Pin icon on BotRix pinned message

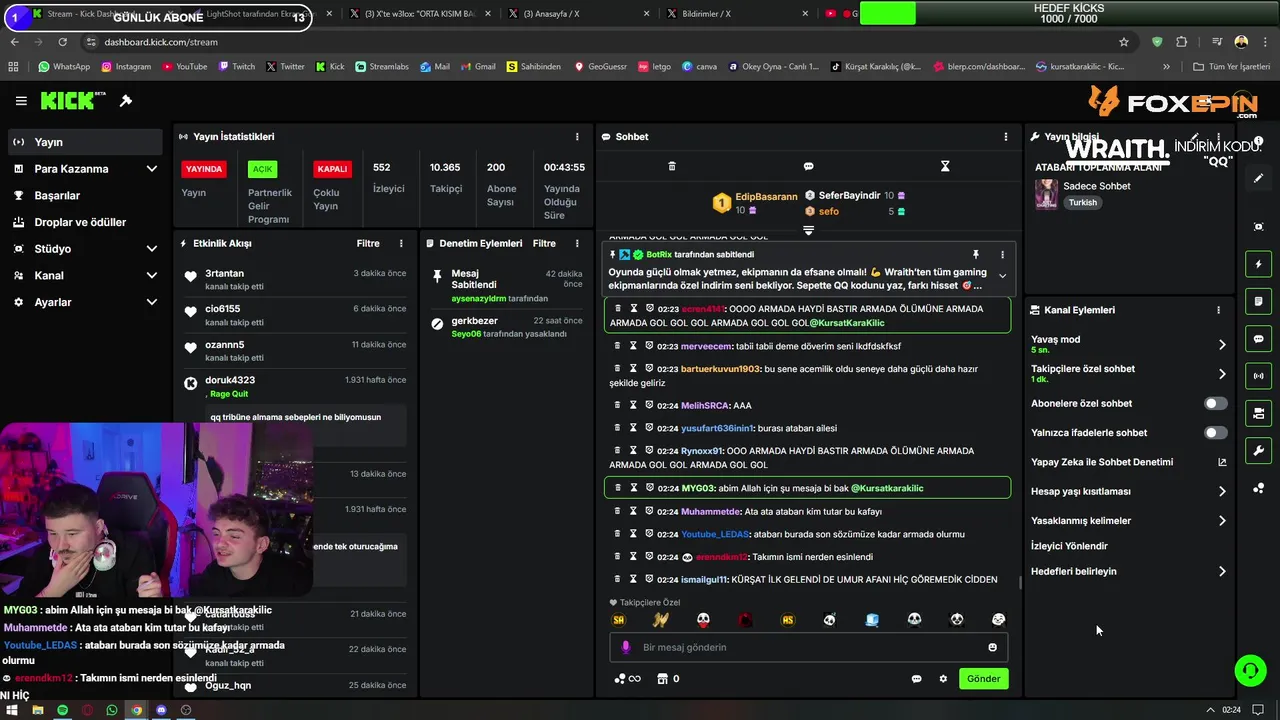click(x=976, y=255)
